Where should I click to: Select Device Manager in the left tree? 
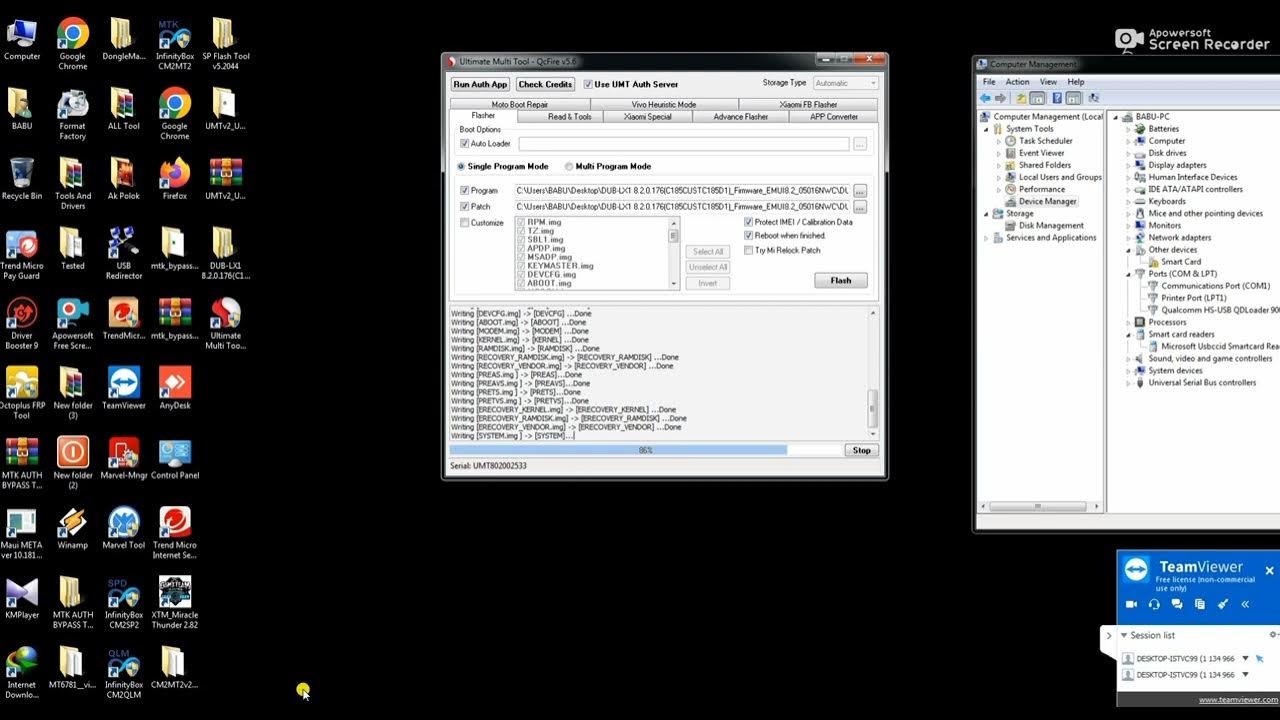point(1047,201)
